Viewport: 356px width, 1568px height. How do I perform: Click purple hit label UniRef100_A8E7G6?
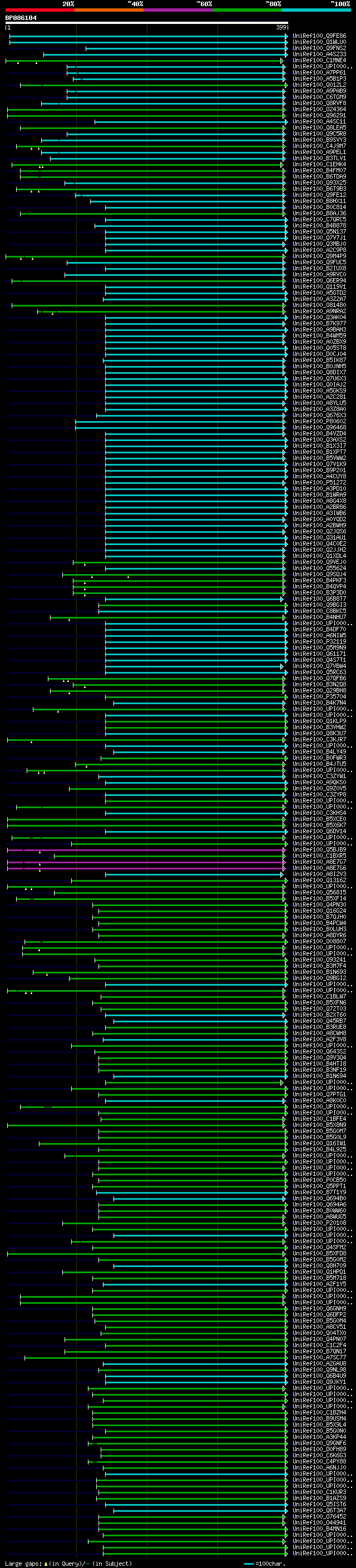point(319,867)
